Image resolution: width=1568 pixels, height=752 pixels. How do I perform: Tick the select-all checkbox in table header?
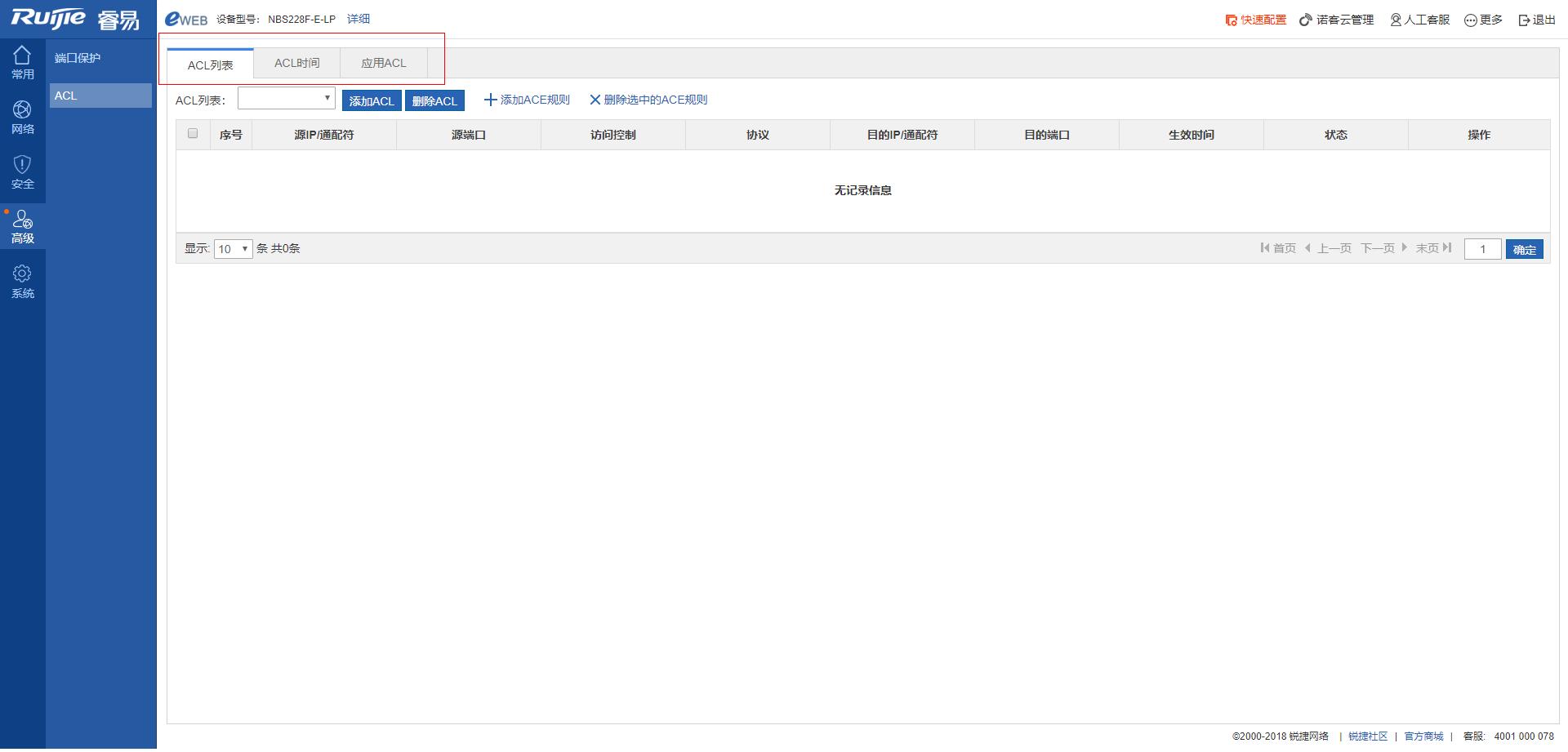point(193,134)
